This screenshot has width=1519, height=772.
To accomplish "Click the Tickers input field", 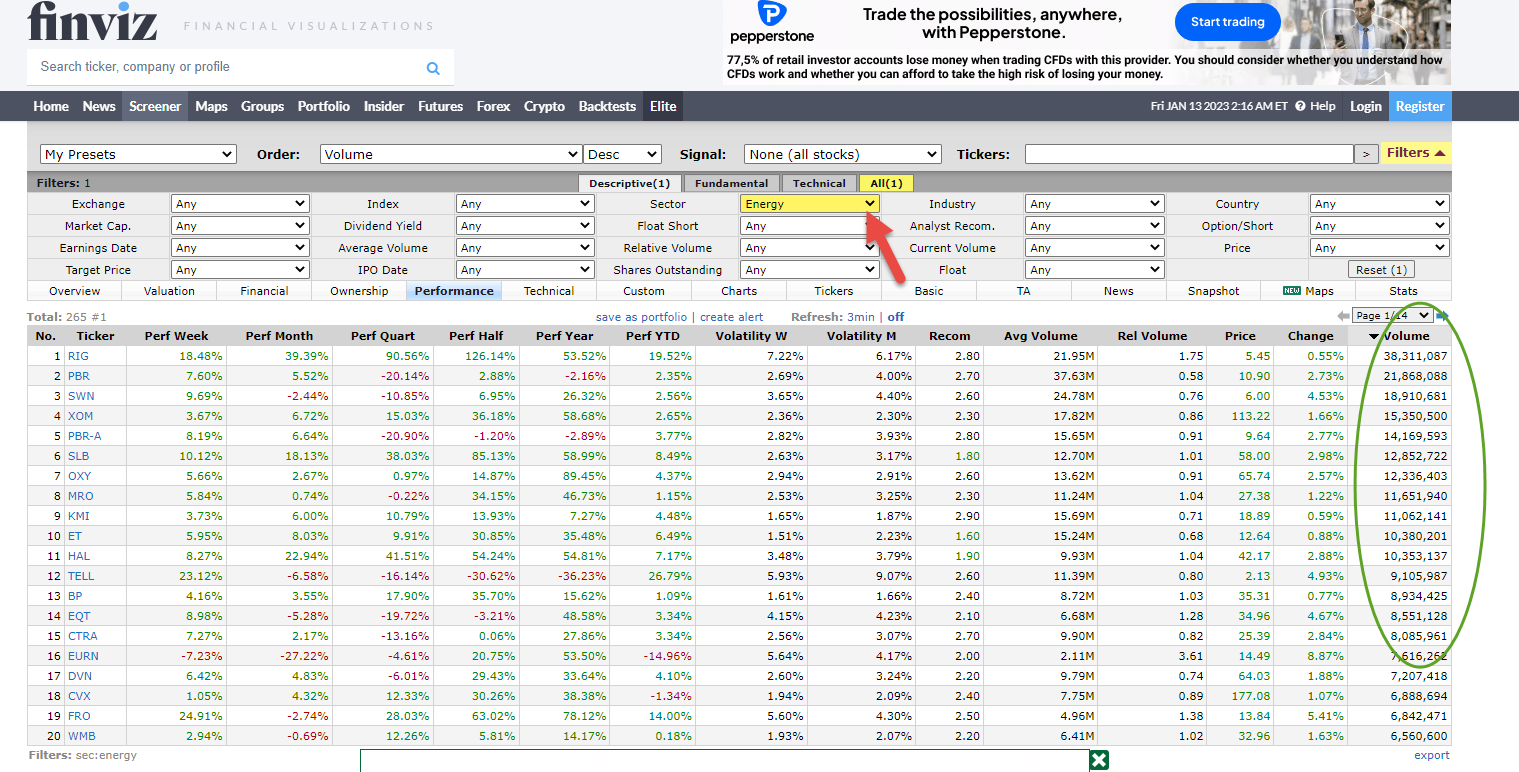I will 1189,154.
